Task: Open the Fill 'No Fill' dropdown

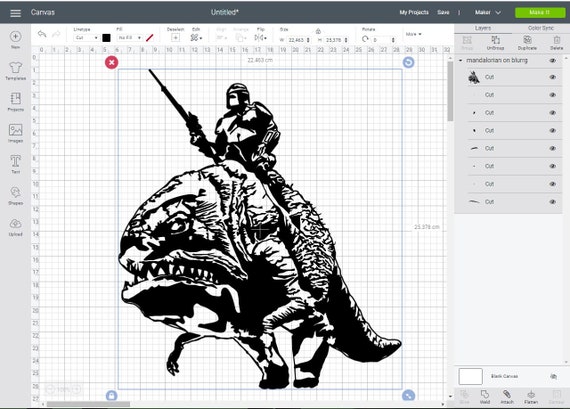Action: [130, 38]
